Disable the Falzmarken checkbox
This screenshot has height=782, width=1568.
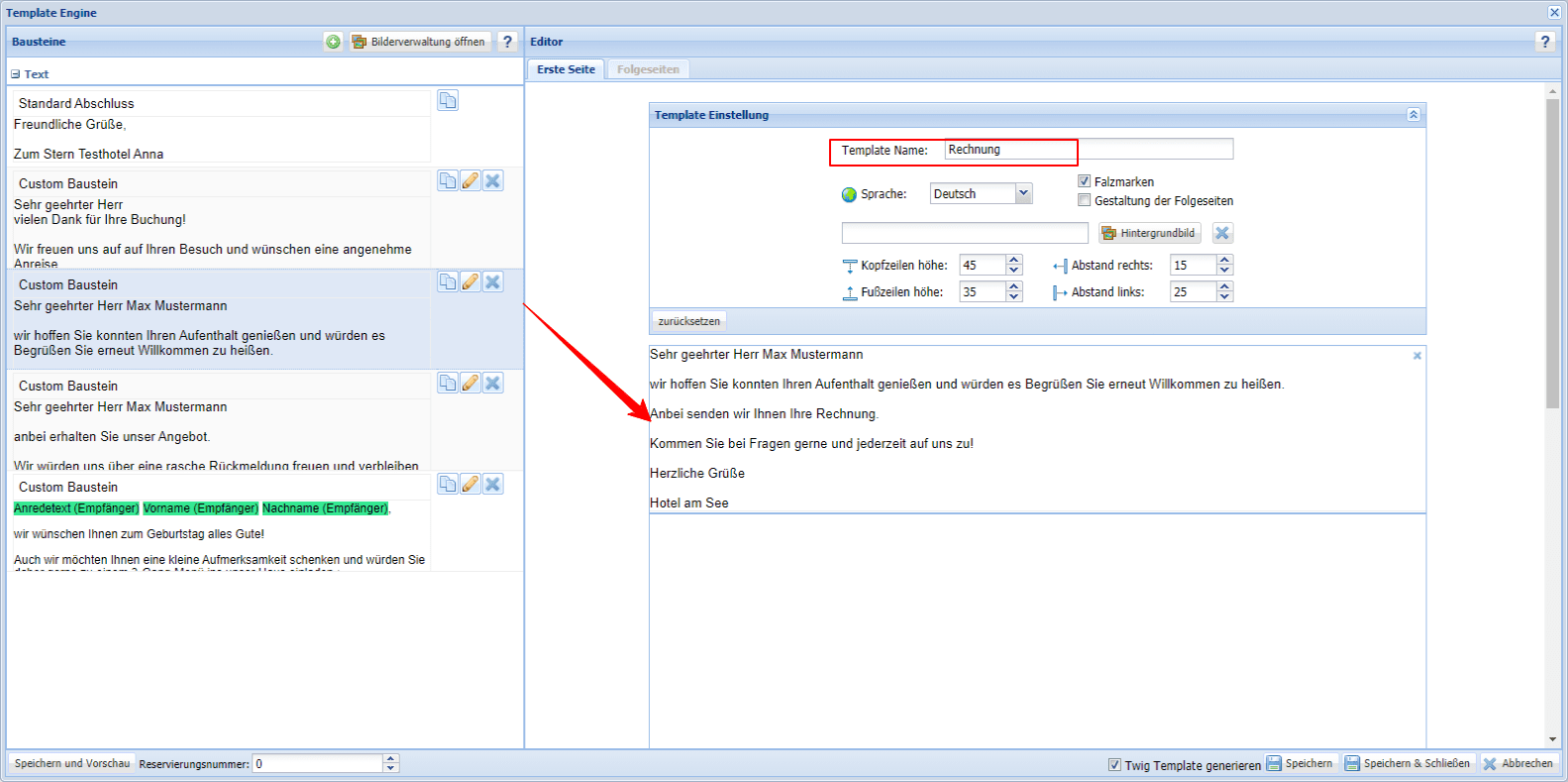[x=1084, y=181]
